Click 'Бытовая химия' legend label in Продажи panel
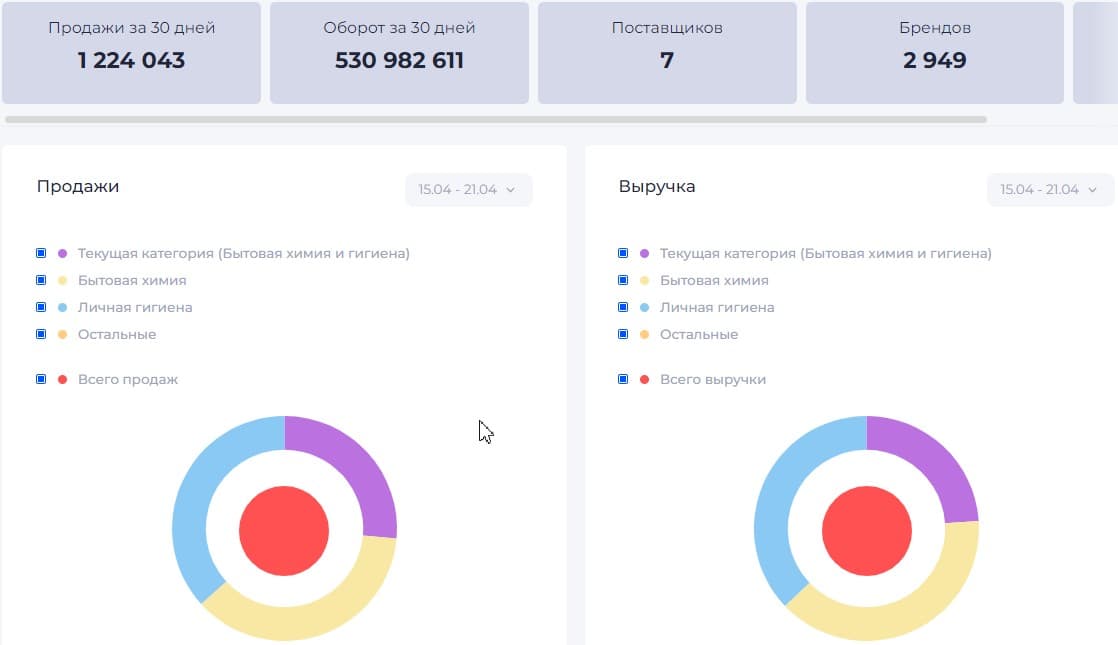 point(132,280)
